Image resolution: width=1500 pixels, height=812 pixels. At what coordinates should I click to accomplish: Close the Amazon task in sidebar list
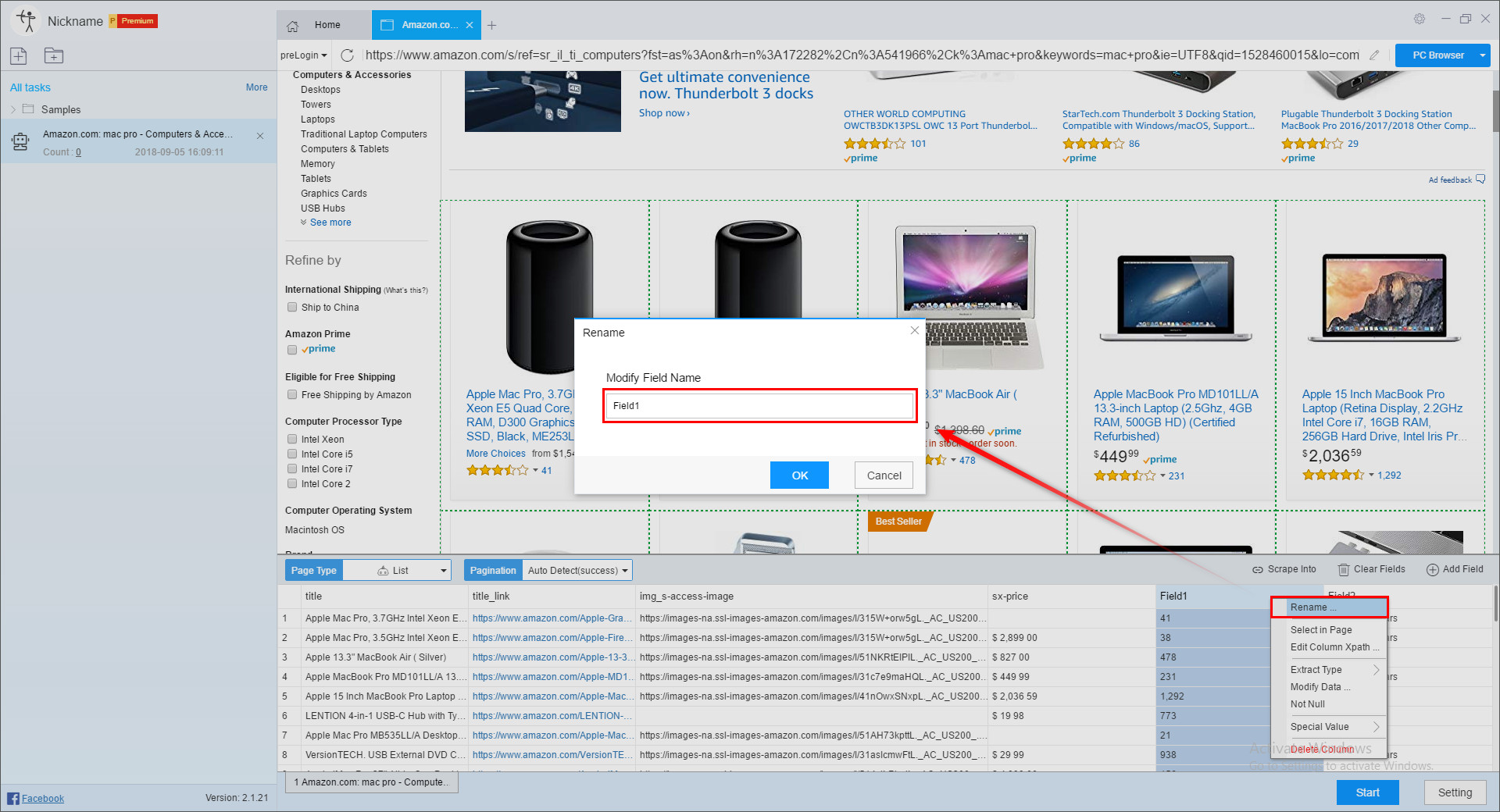pos(260,136)
